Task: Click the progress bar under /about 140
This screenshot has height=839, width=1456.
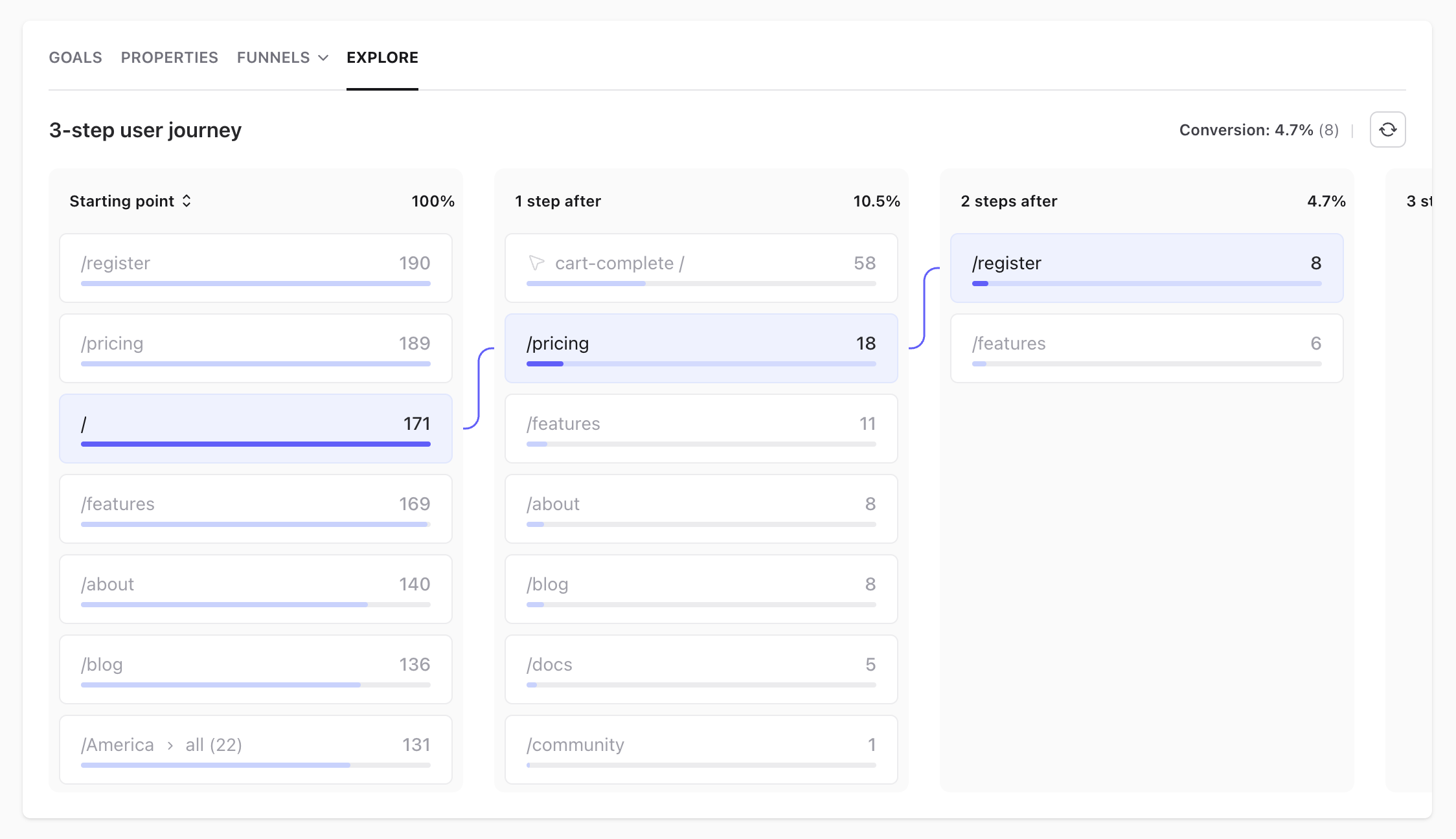Action: [255, 605]
